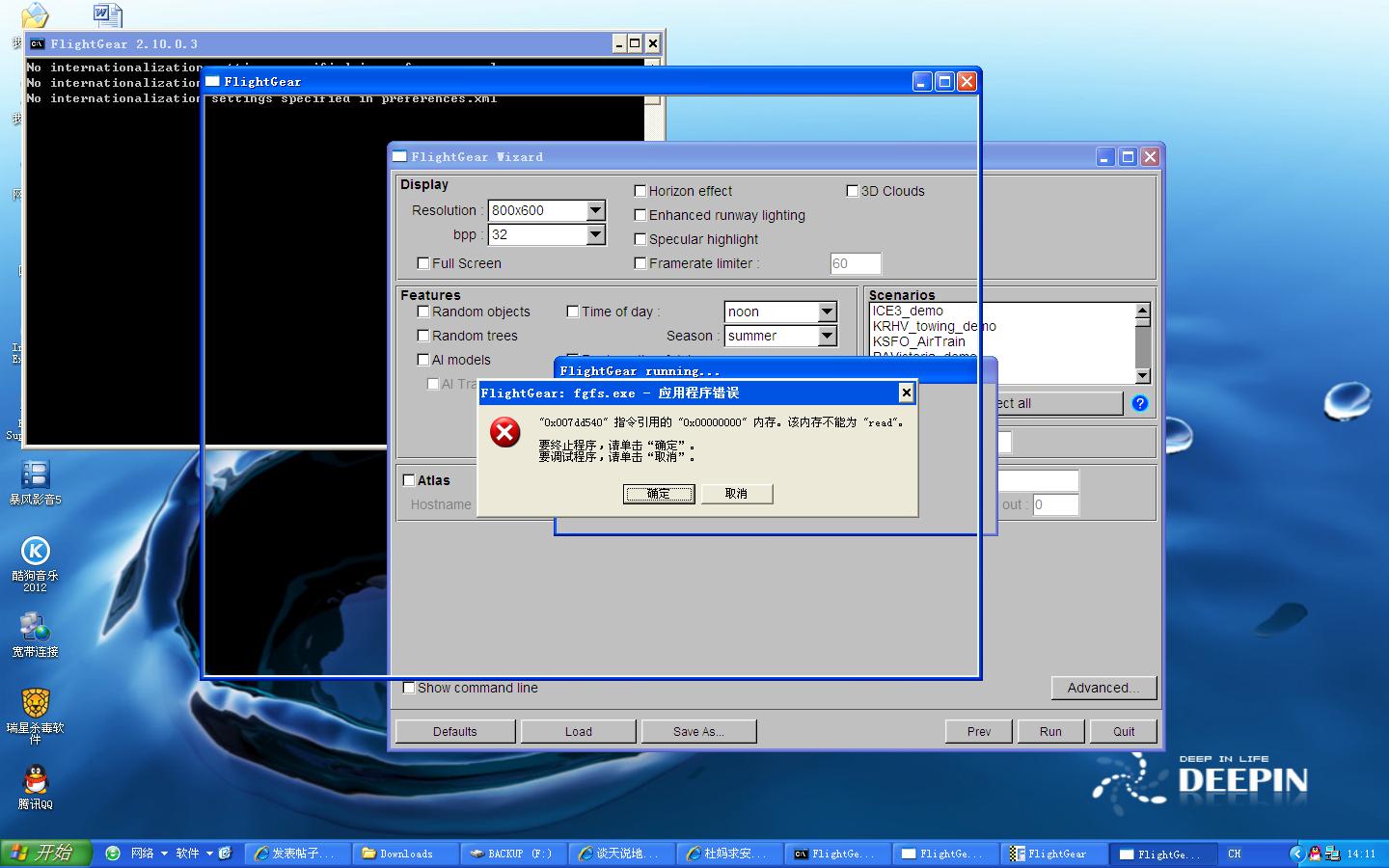This screenshot has height=868, width=1389.
Task: Open the bpp 32 dropdown
Action: [x=595, y=234]
